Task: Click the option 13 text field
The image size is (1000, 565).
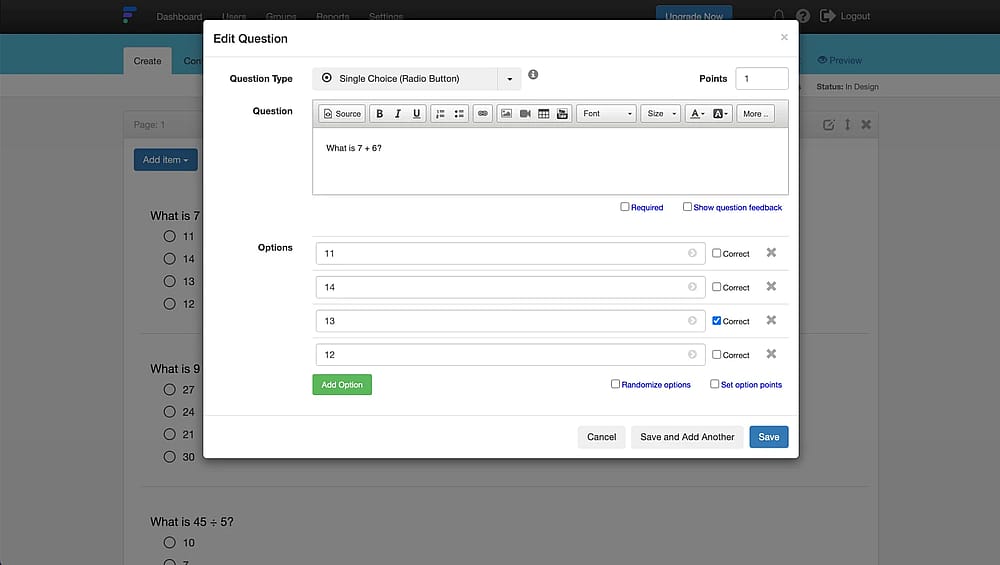Action: (x=510, y=321)
